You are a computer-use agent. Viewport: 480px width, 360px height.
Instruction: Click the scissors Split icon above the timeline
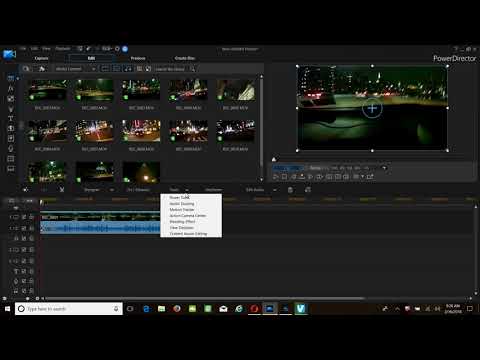pos(62,190)
